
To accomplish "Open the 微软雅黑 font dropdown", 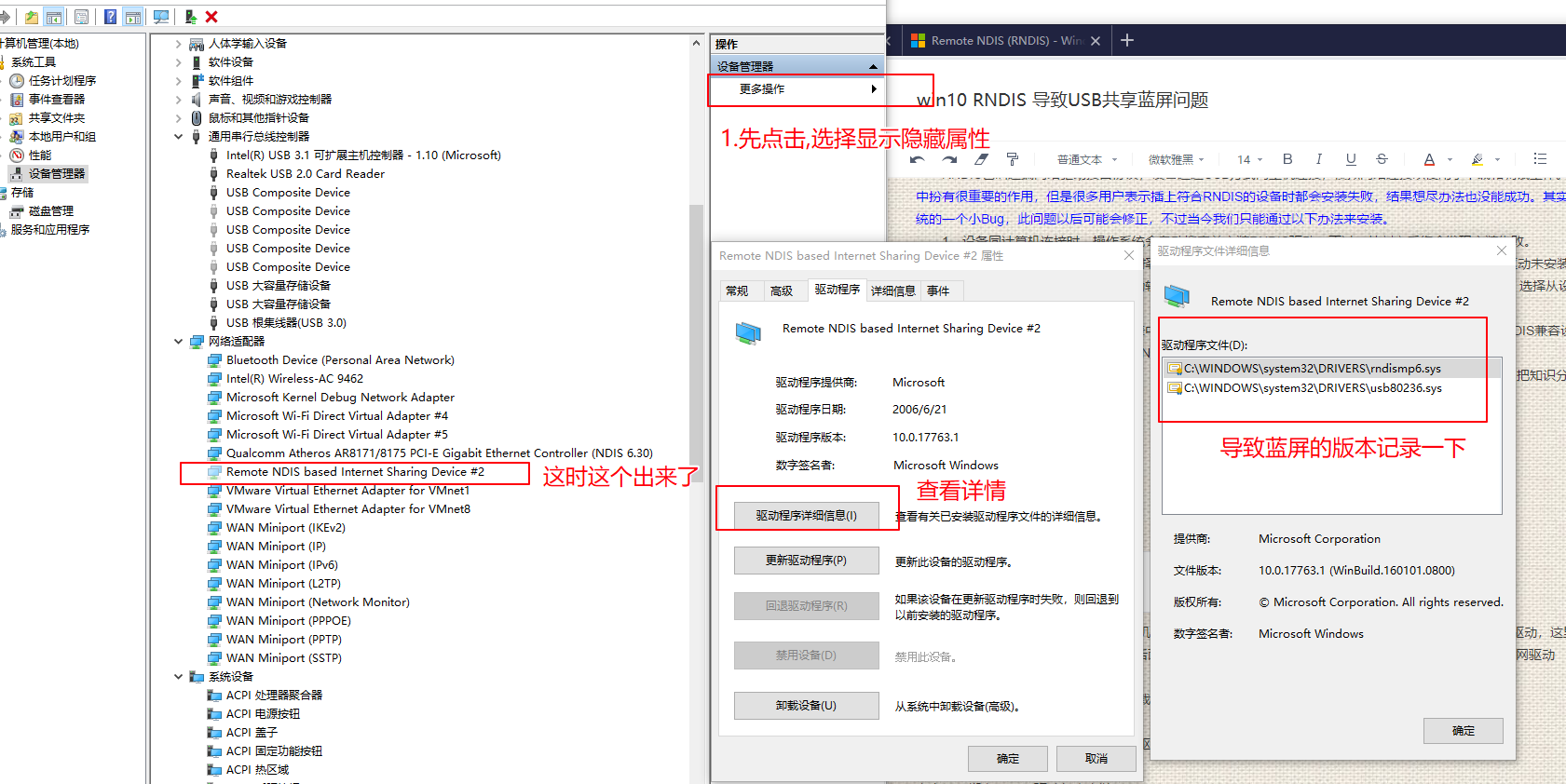I will coord(1177,160).
